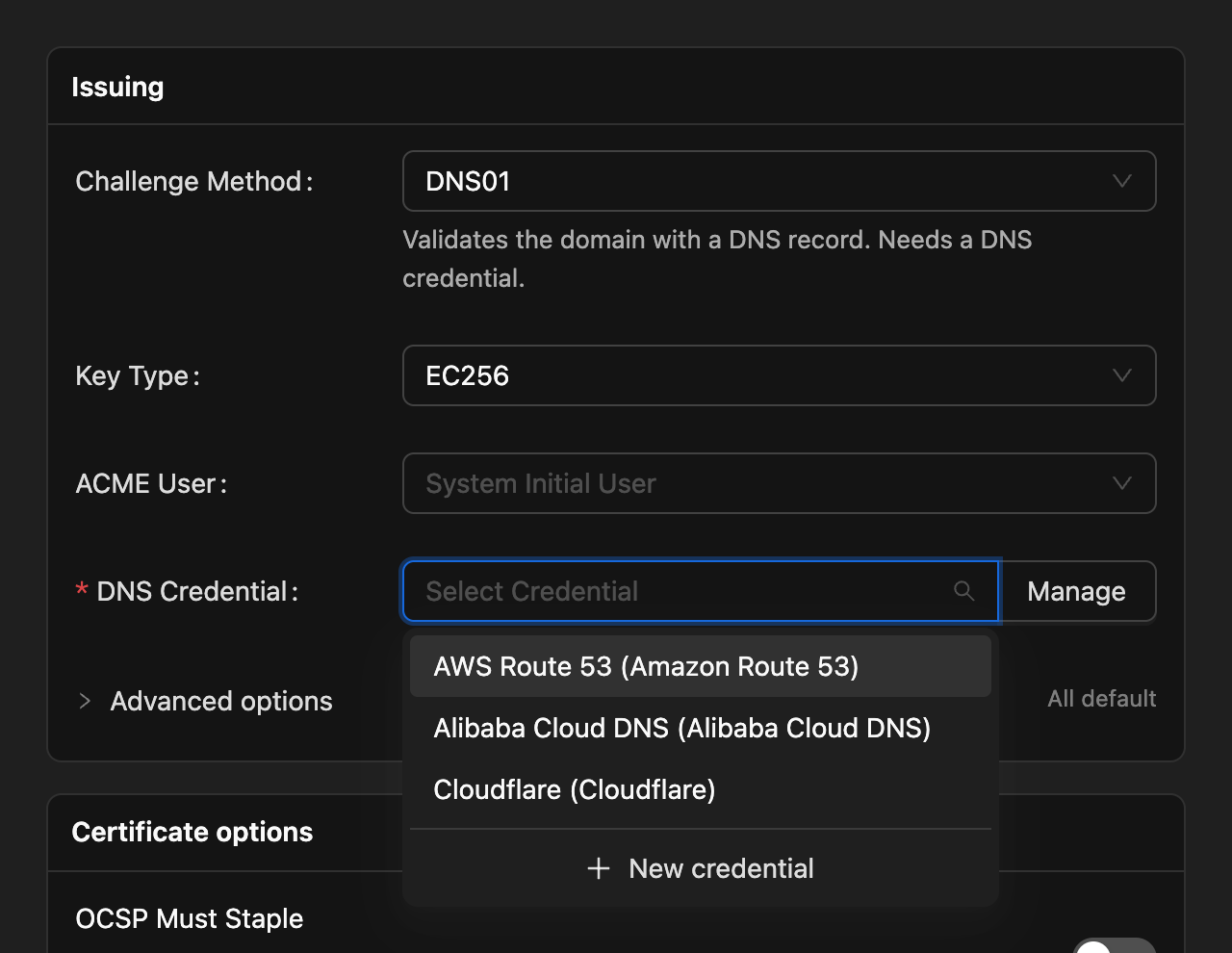The width and height of the screenshot is (1232, 953).
Task: Add a New credential
Action: pyautogui.click(x=701, y=868)
